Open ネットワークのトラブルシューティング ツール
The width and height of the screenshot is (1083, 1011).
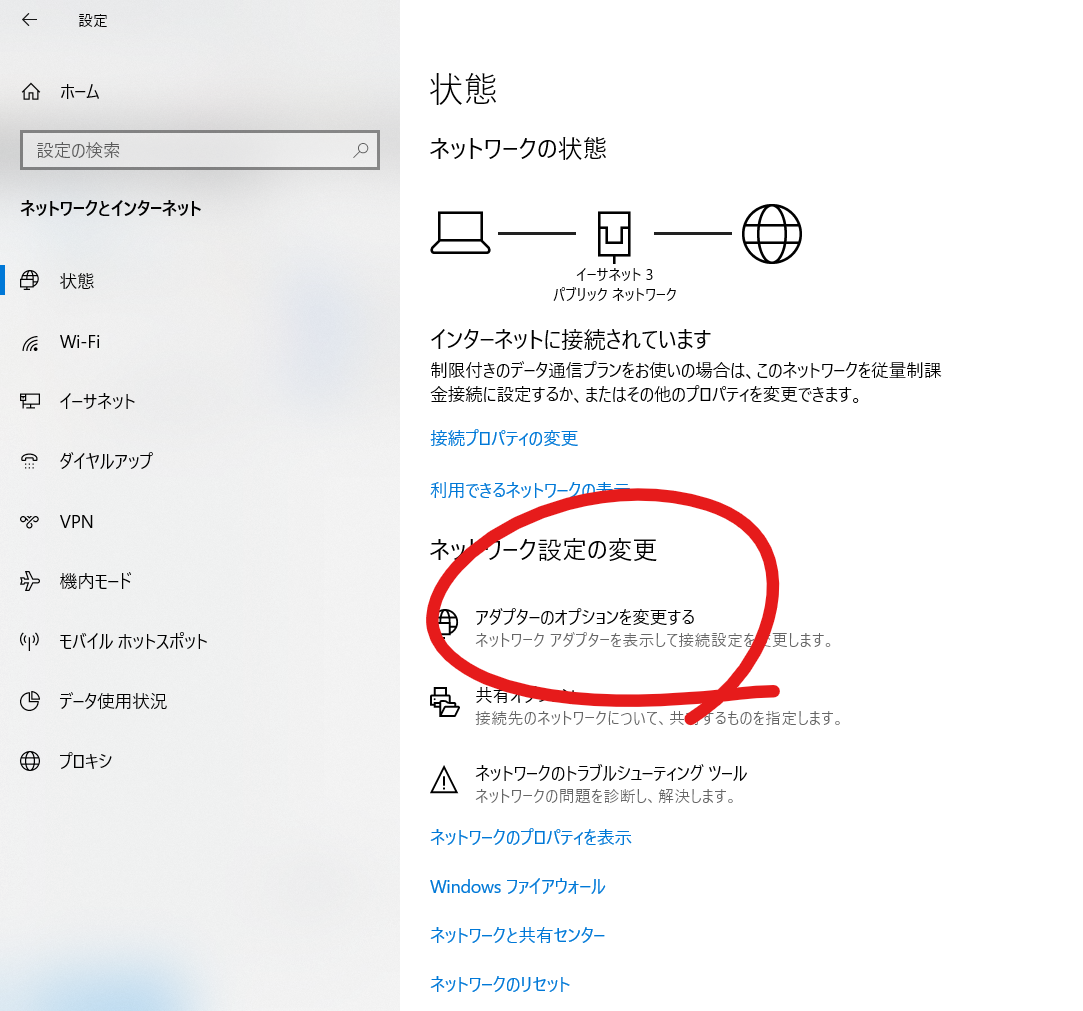tap(611, 773)
